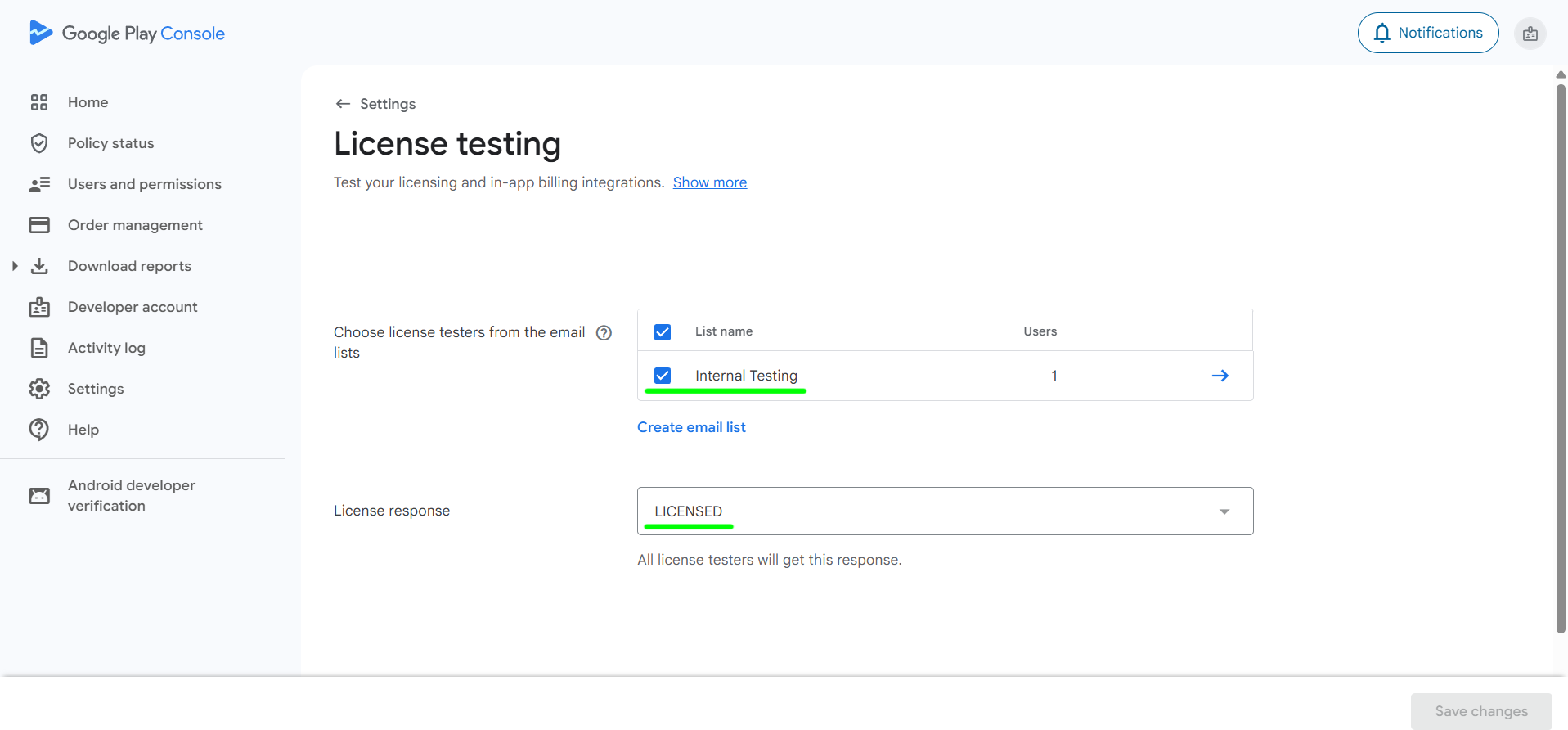Click the Show more link
The image size is (1568, 730).
pos(709,182)
